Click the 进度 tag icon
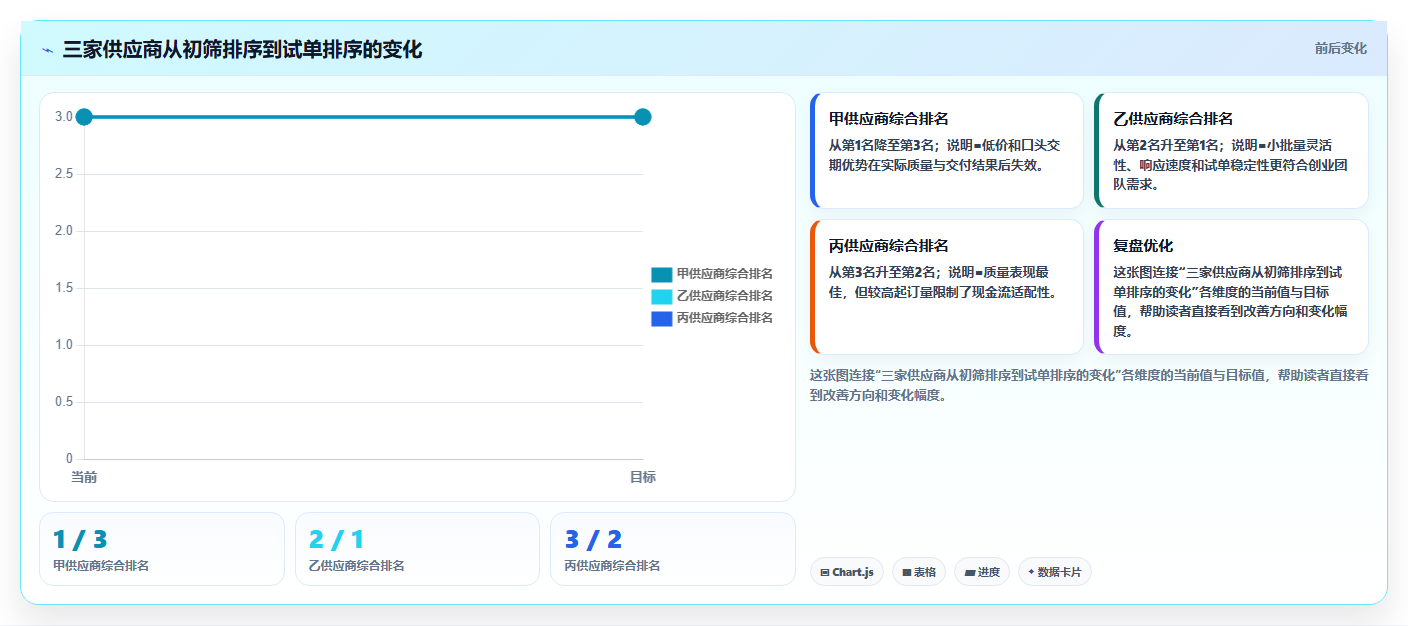Screen dimensions: 1408x626 [x=969, y=573]
